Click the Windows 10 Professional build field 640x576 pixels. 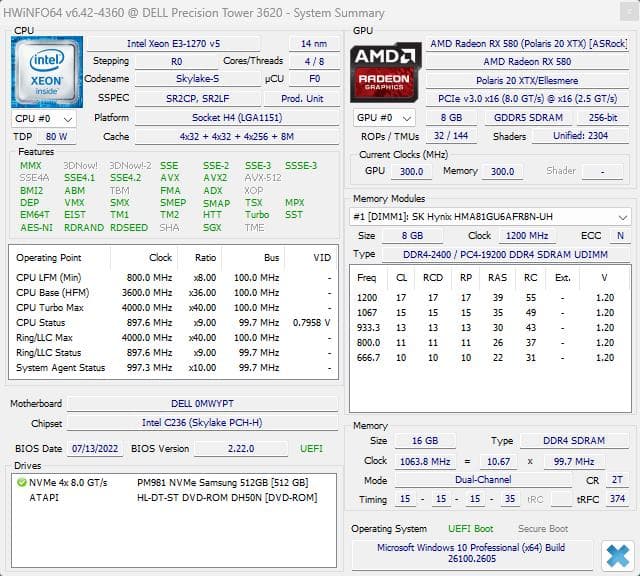pyautogui.click(x=471, y=554)
